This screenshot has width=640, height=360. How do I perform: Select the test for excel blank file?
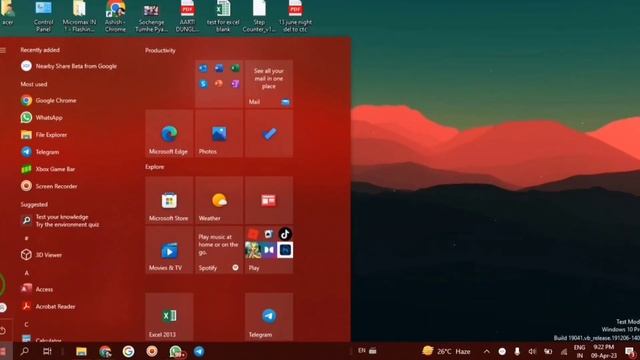coord(223,17)
